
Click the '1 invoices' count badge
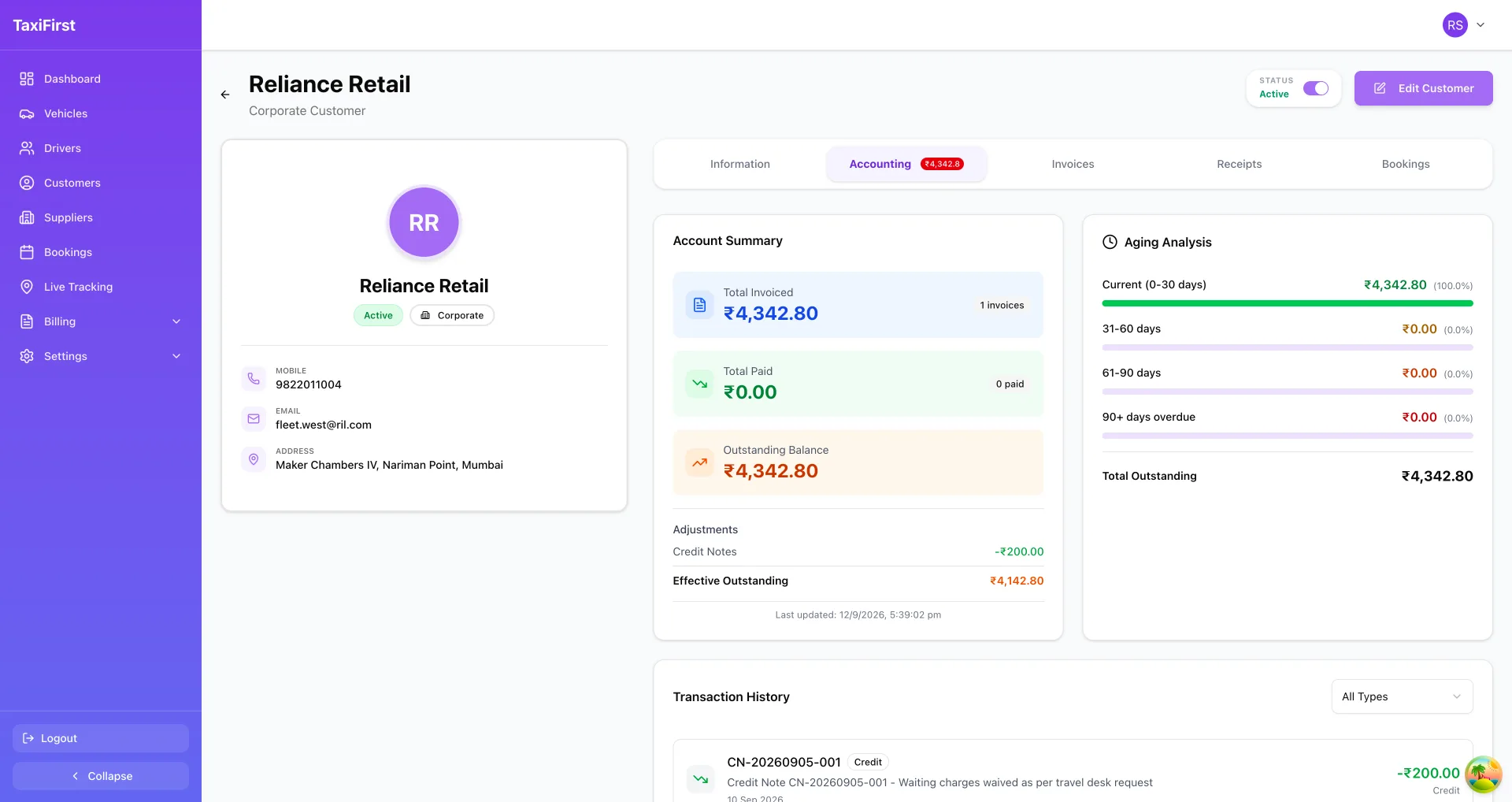(1002, 305)
